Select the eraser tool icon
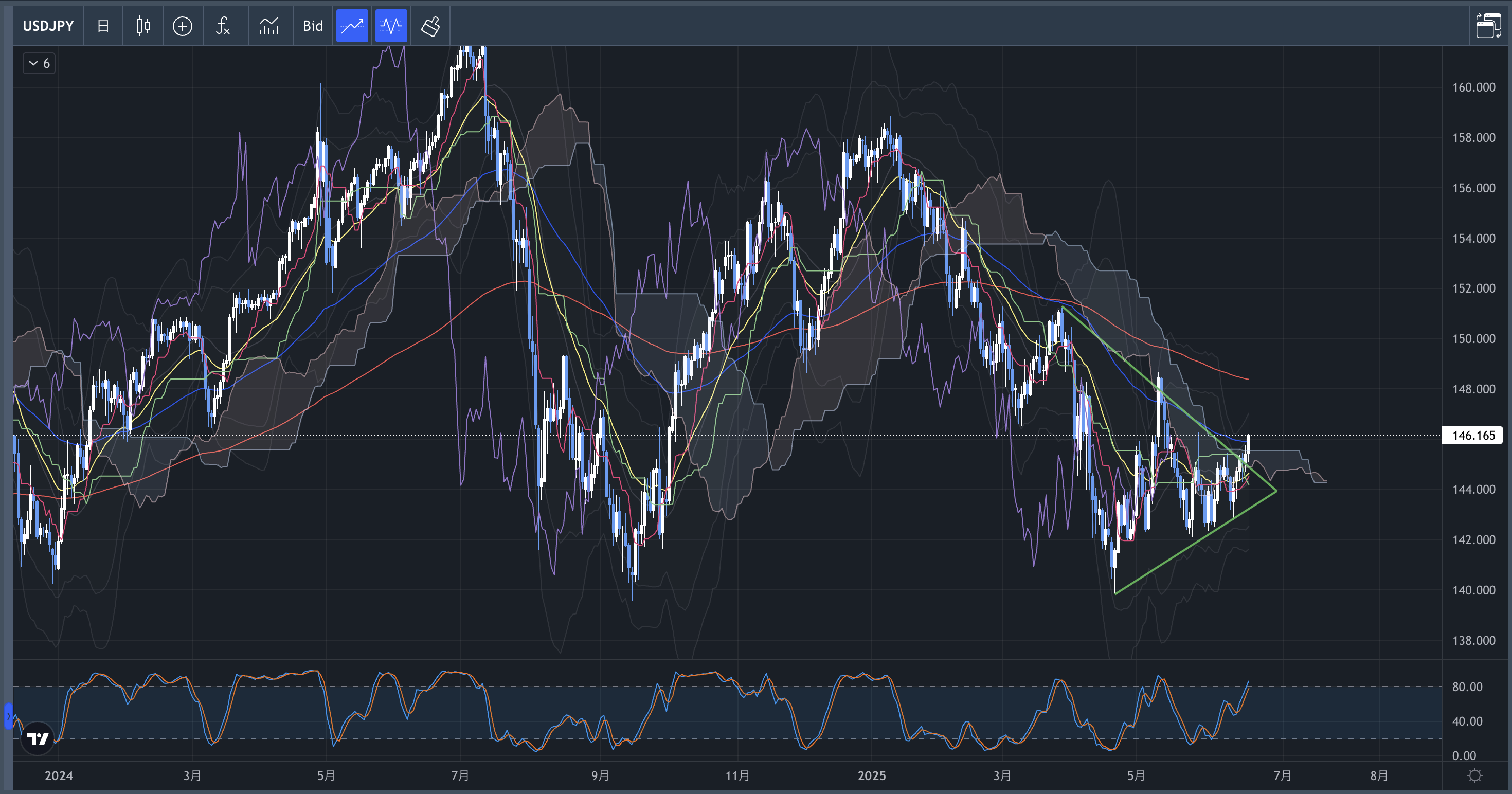The width and height of the screenshot is (1512, 794). (x=430, y=26)
